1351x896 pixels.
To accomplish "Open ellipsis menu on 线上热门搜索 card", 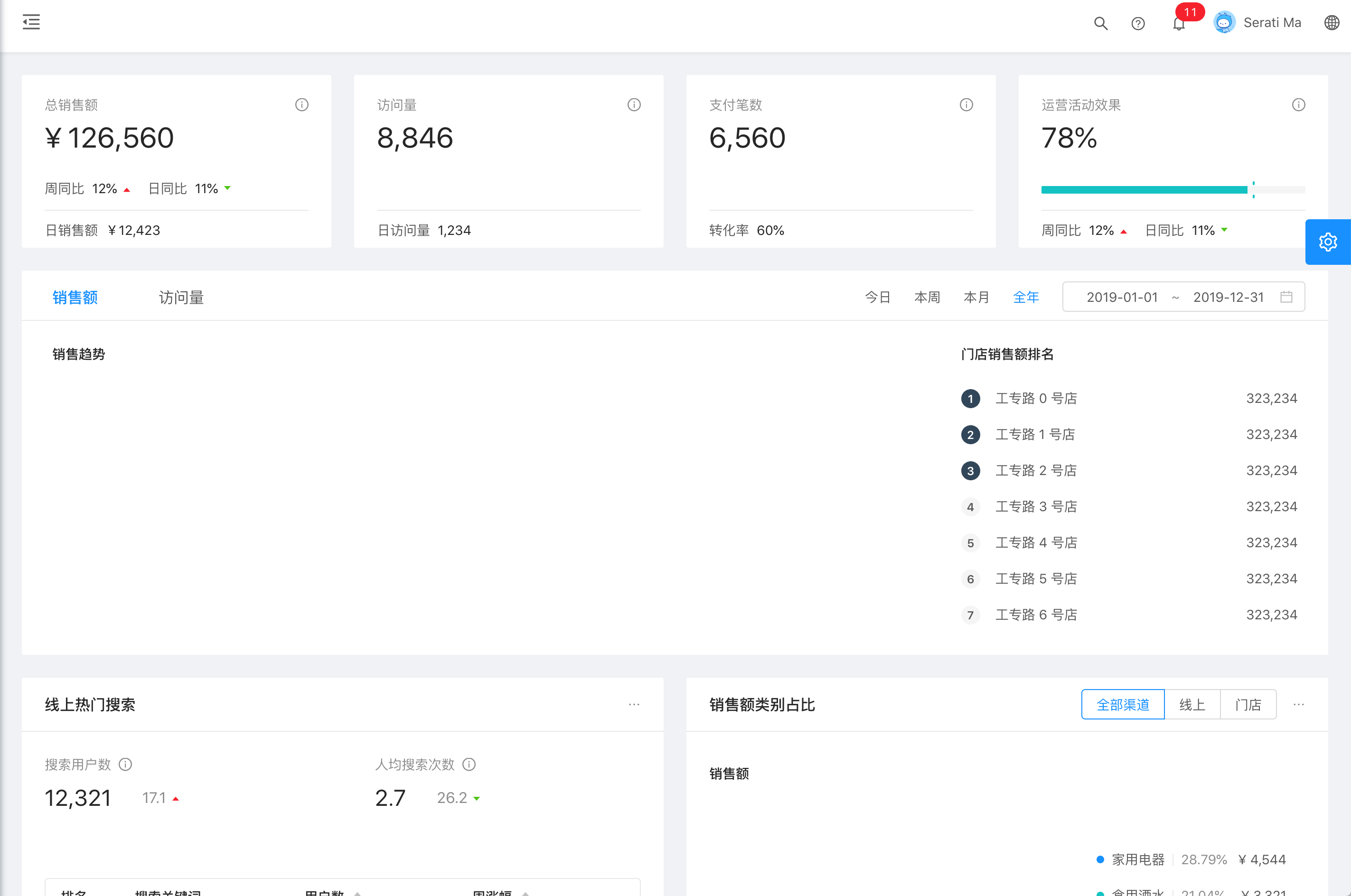I will pyautogui.click(x=634, y=705).
